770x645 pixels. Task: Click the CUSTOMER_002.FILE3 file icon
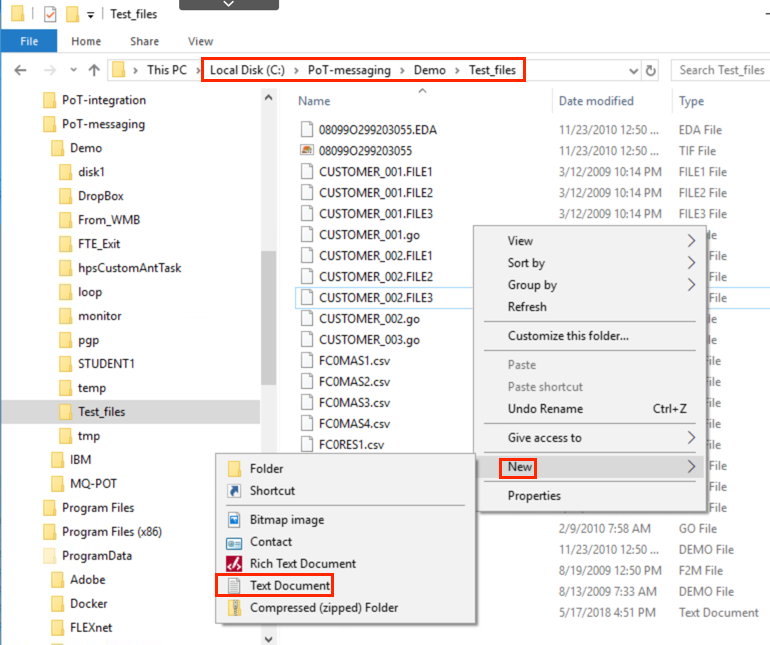[x=307, y=297]
